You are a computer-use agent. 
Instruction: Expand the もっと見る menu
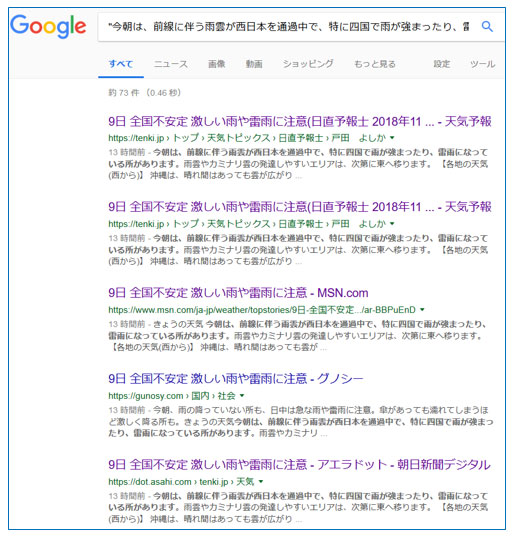(375, 64)
